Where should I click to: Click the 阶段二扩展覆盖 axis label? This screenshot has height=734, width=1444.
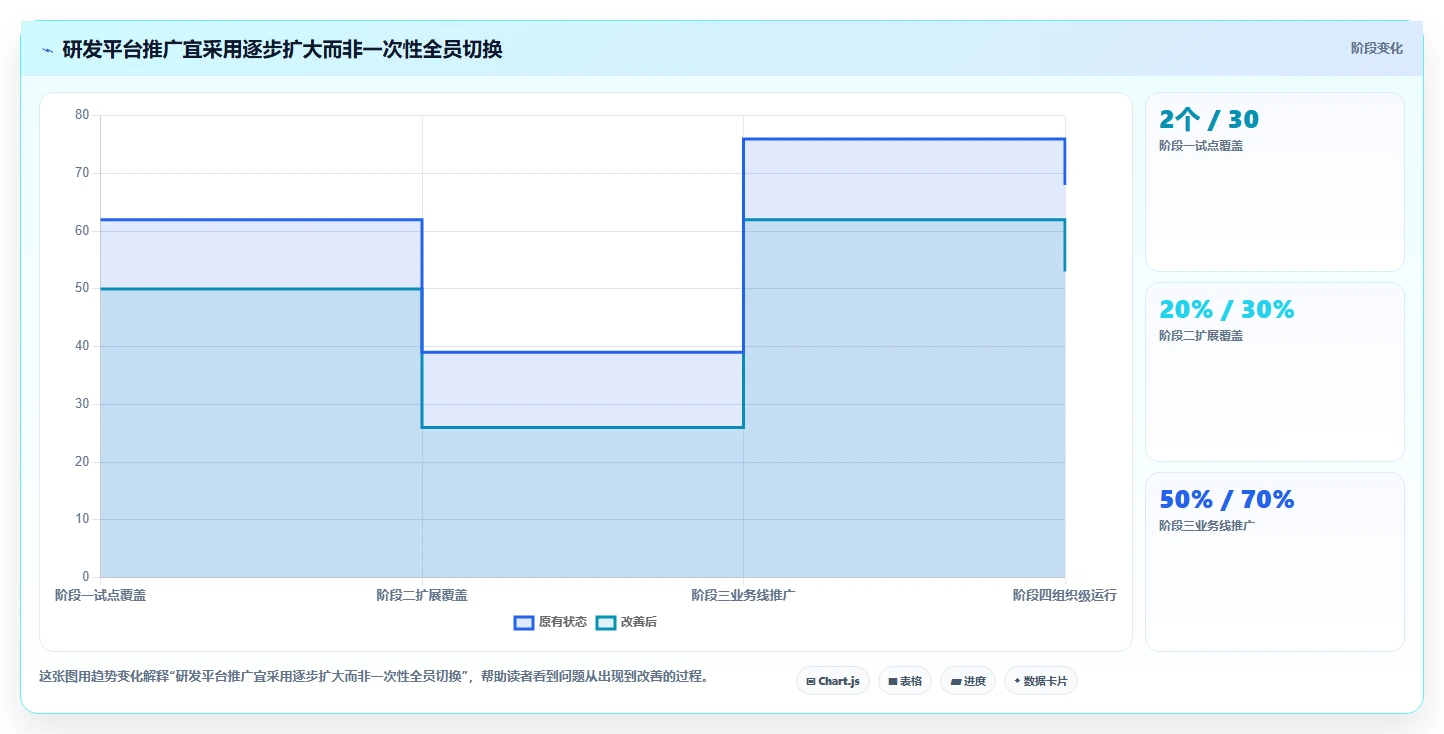click(x=422, y=595)
